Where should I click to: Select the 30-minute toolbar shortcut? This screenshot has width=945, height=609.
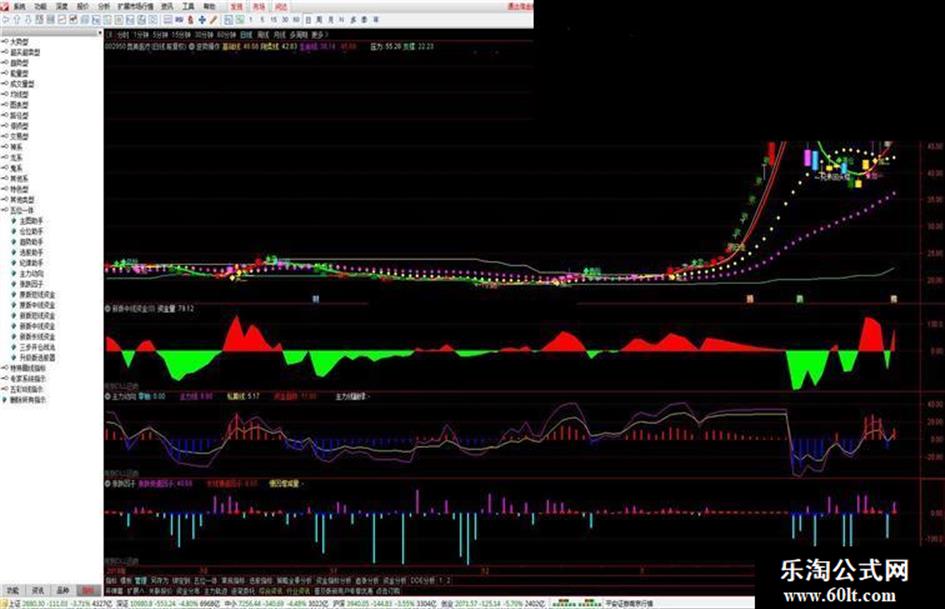285,20
